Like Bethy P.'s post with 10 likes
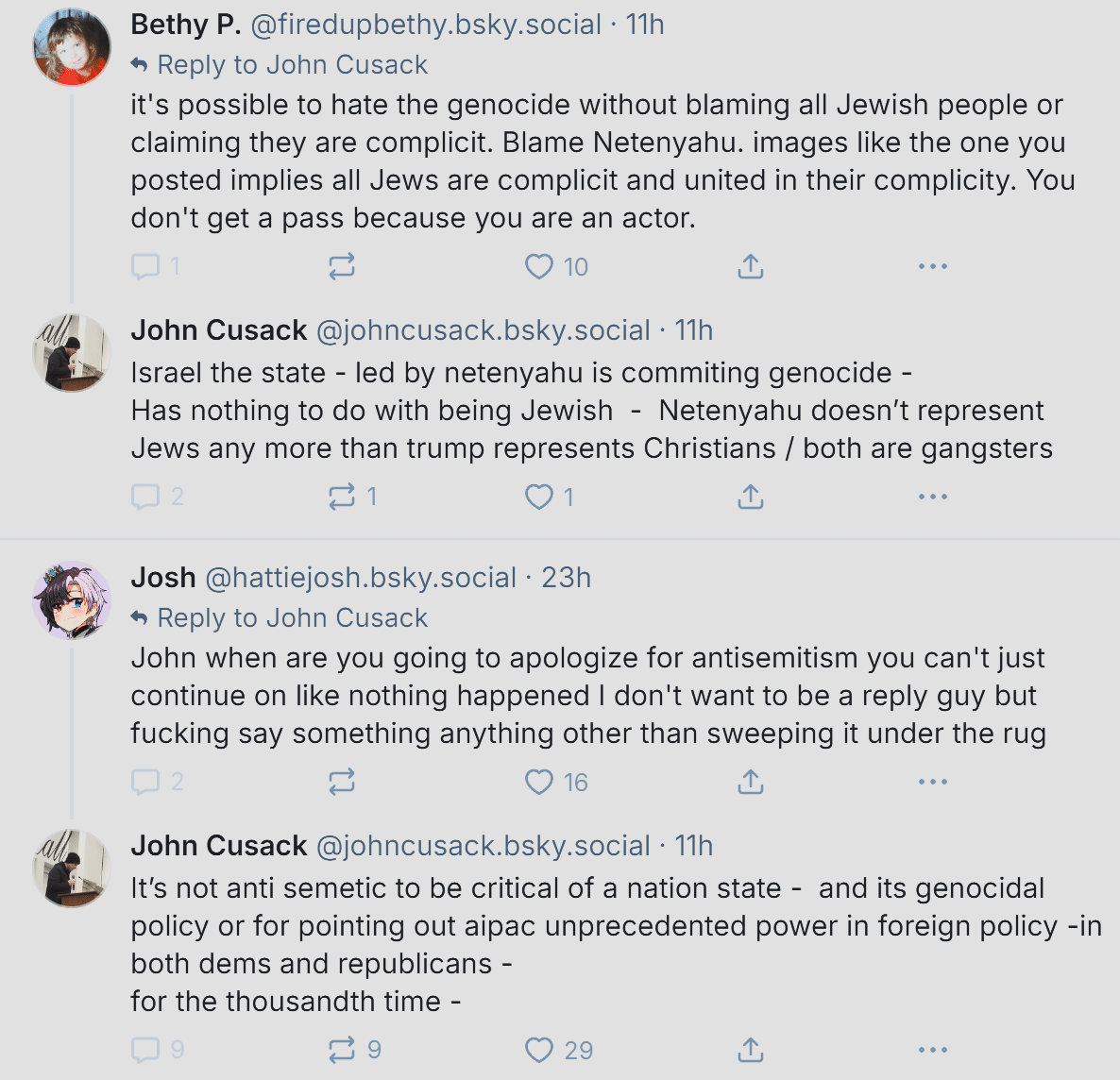 [555, 266]
